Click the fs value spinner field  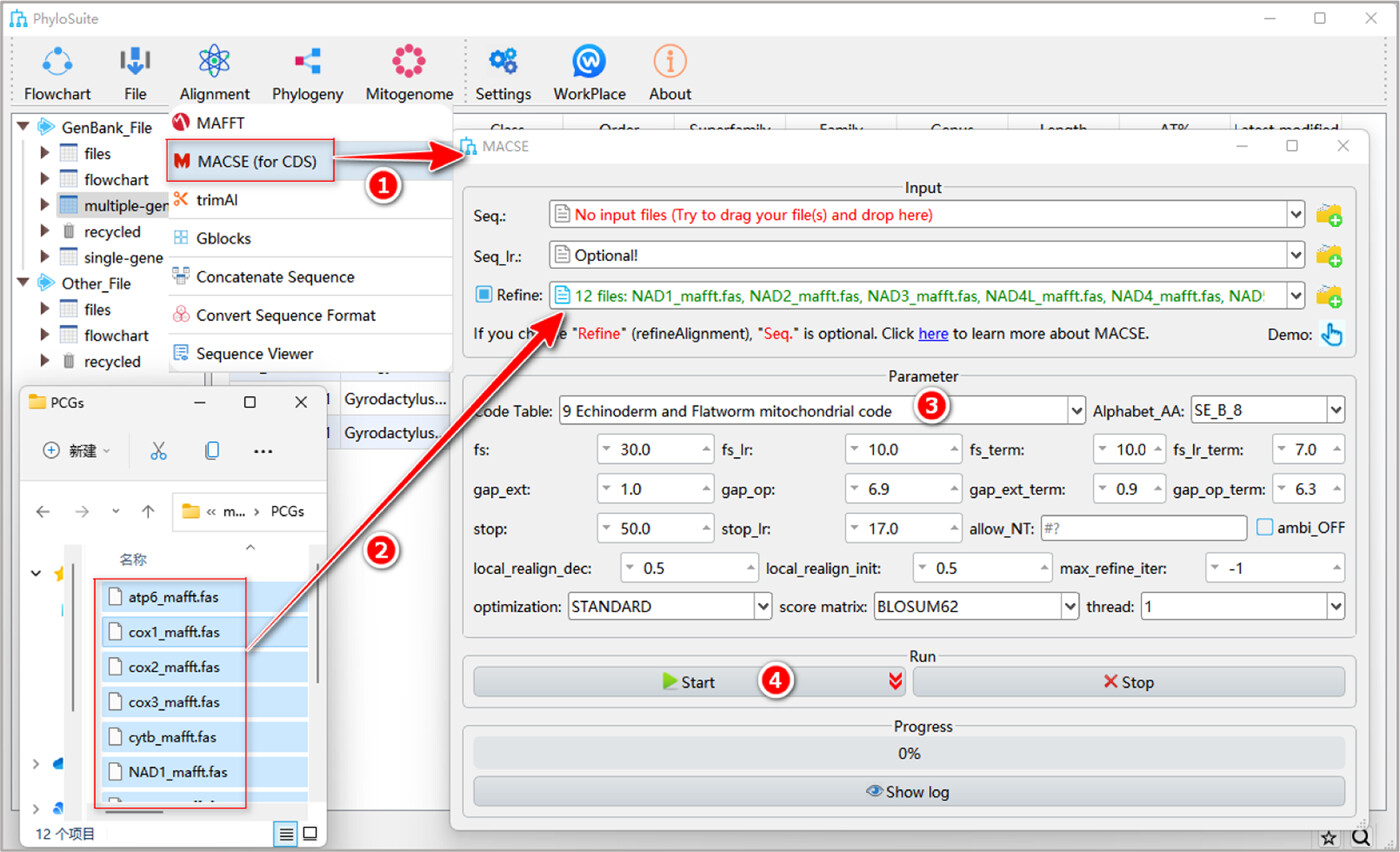pos(653,449)
